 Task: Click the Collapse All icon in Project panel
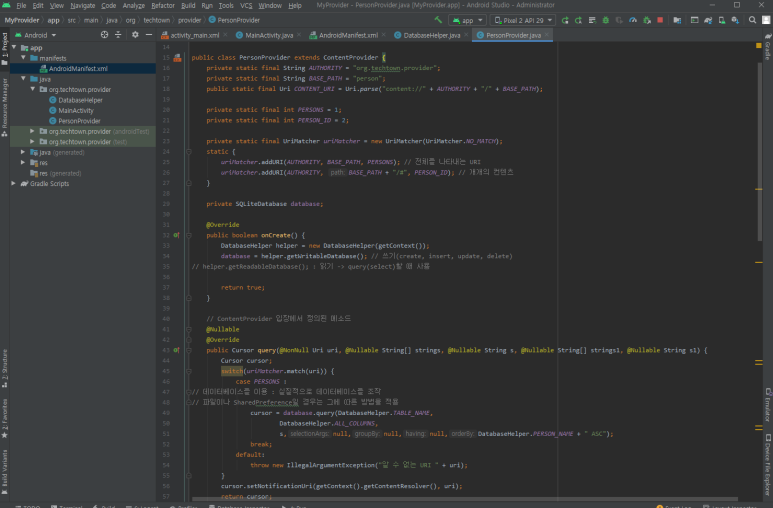coord(118,35)
